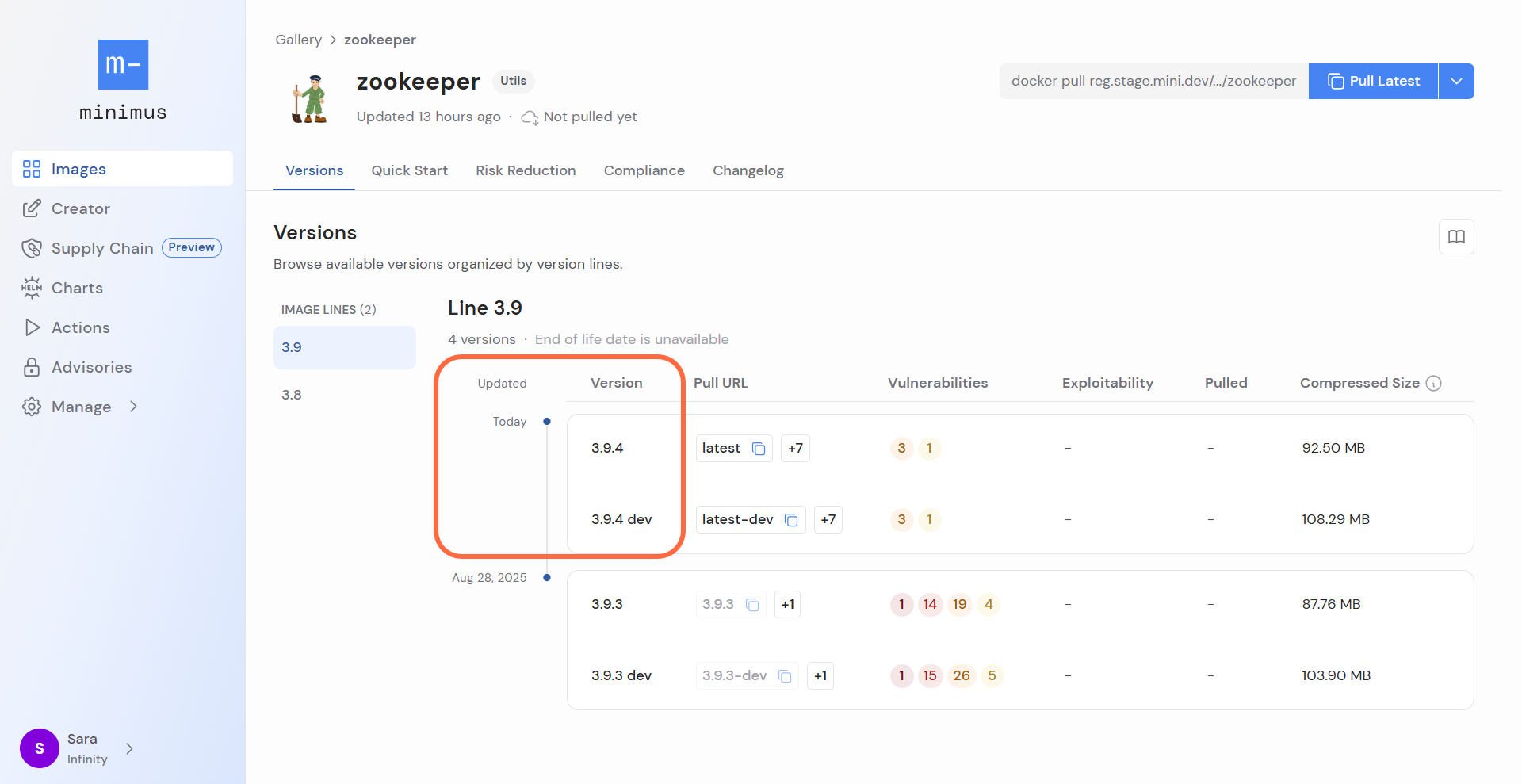1522x784 pixels.
Task: Click the Aug 28, 2025 timeline dot
Action: point(547,578)
